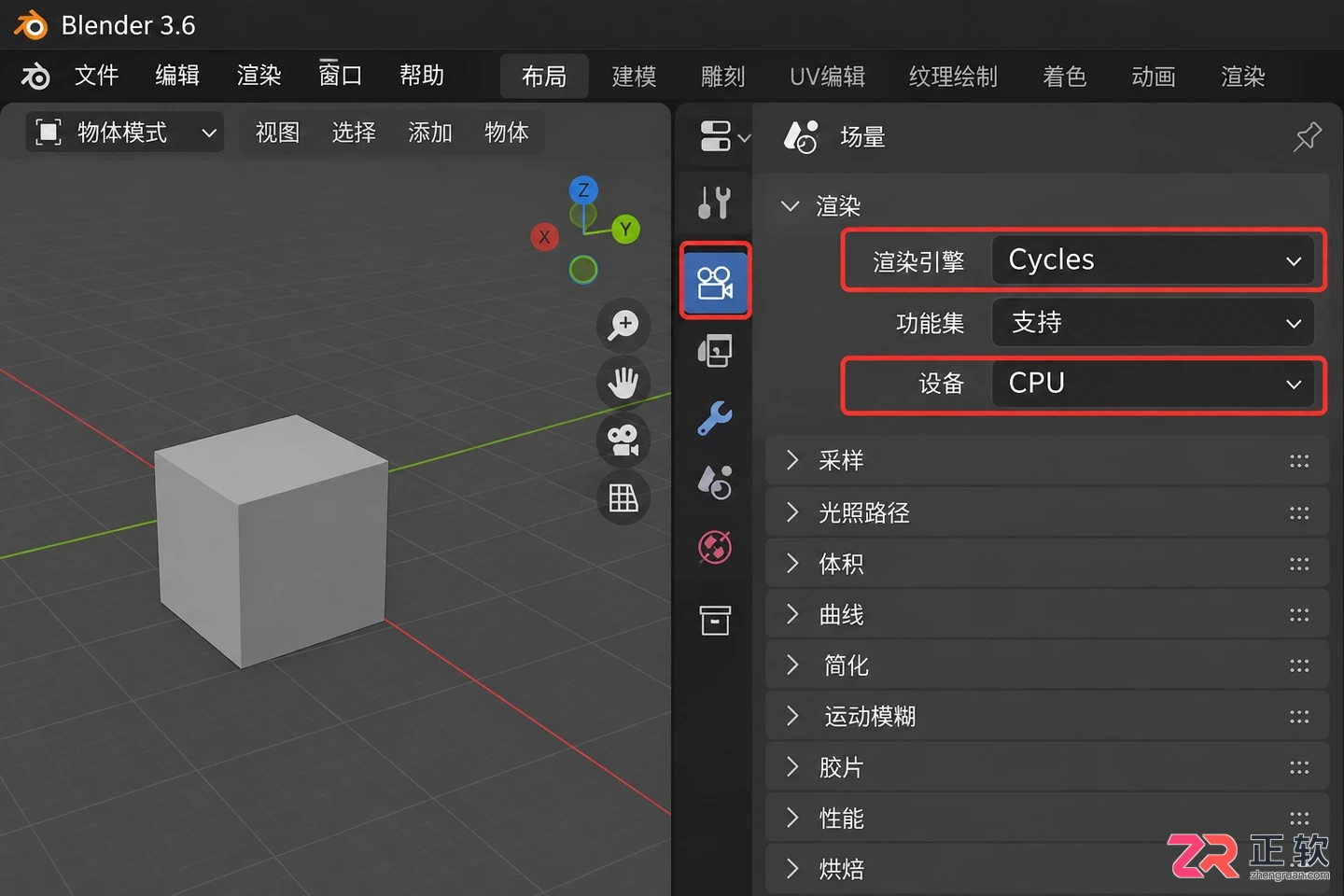The width and height of the screenshot is (1344, 896).
Task: Click the viewport zoom magnifier icon
Action: pyautogui.click(x=623, y=325)
